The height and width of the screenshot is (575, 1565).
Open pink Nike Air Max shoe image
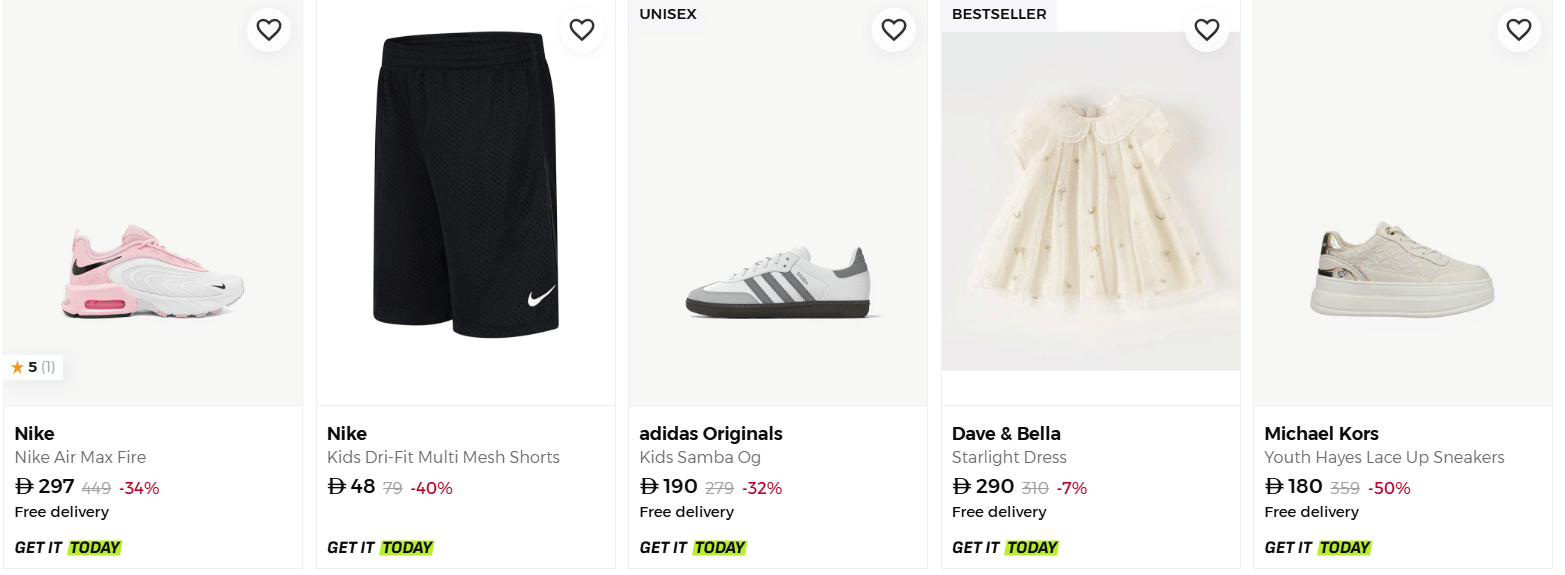pos(153,272)
